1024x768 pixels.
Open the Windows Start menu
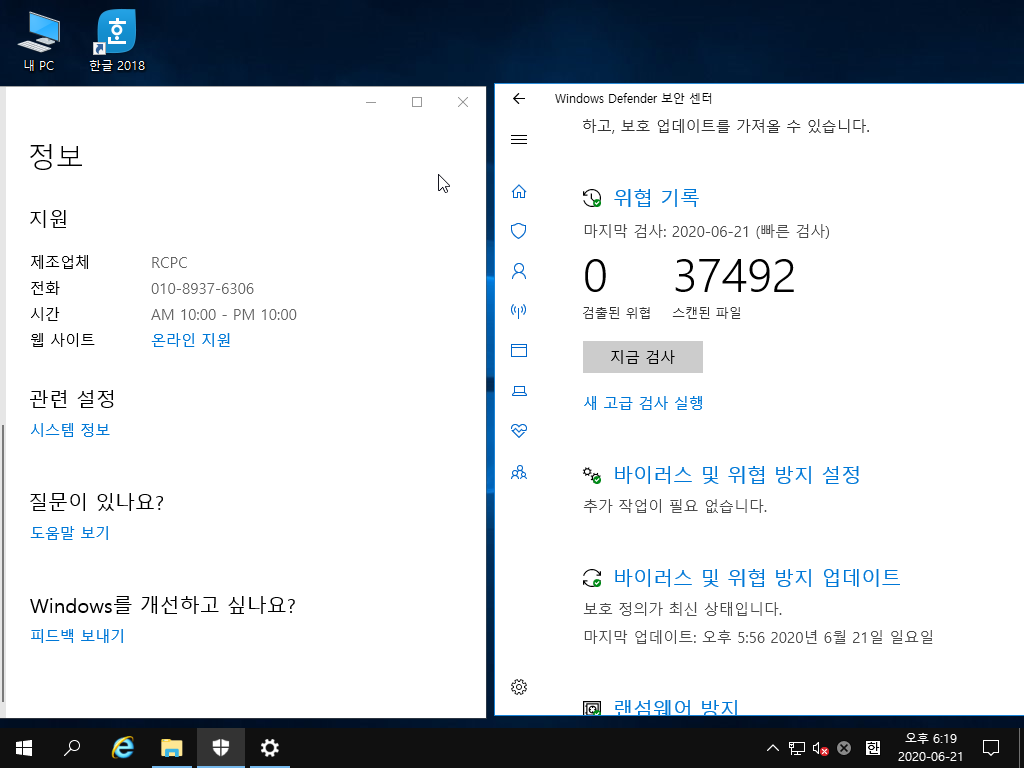click(24, 748)
